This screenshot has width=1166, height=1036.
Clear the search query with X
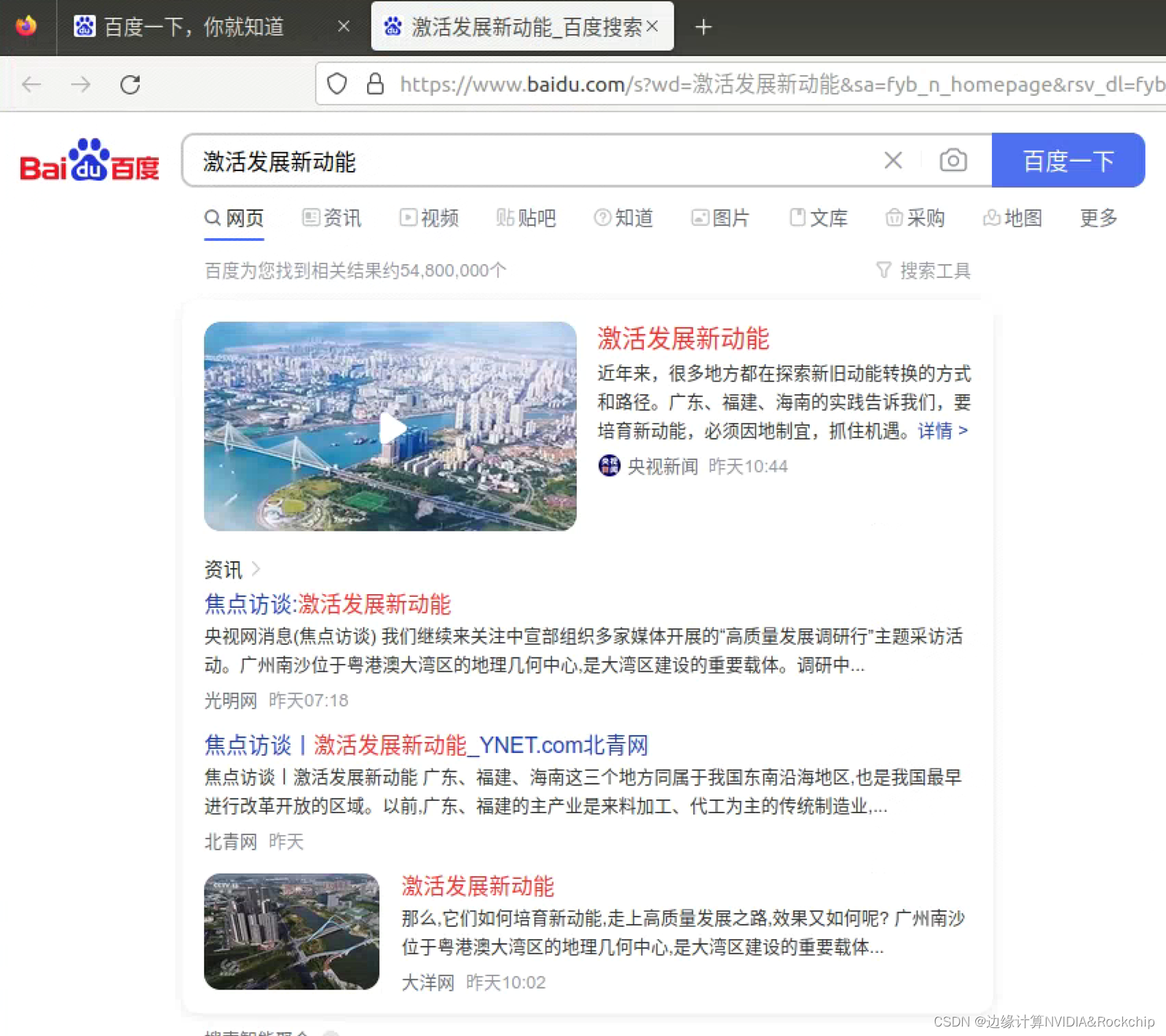[893, 160]
